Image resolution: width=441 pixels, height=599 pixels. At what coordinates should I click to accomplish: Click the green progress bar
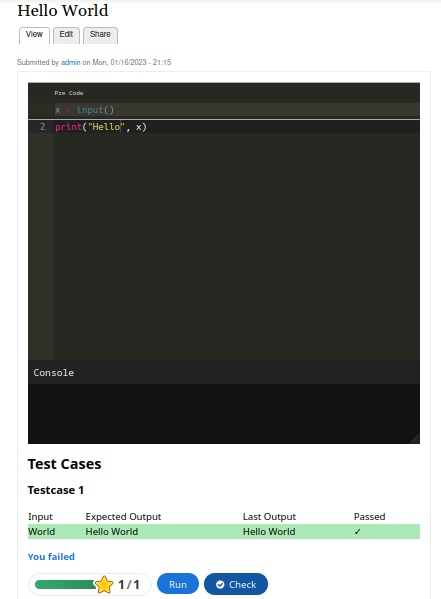[65, 584]
